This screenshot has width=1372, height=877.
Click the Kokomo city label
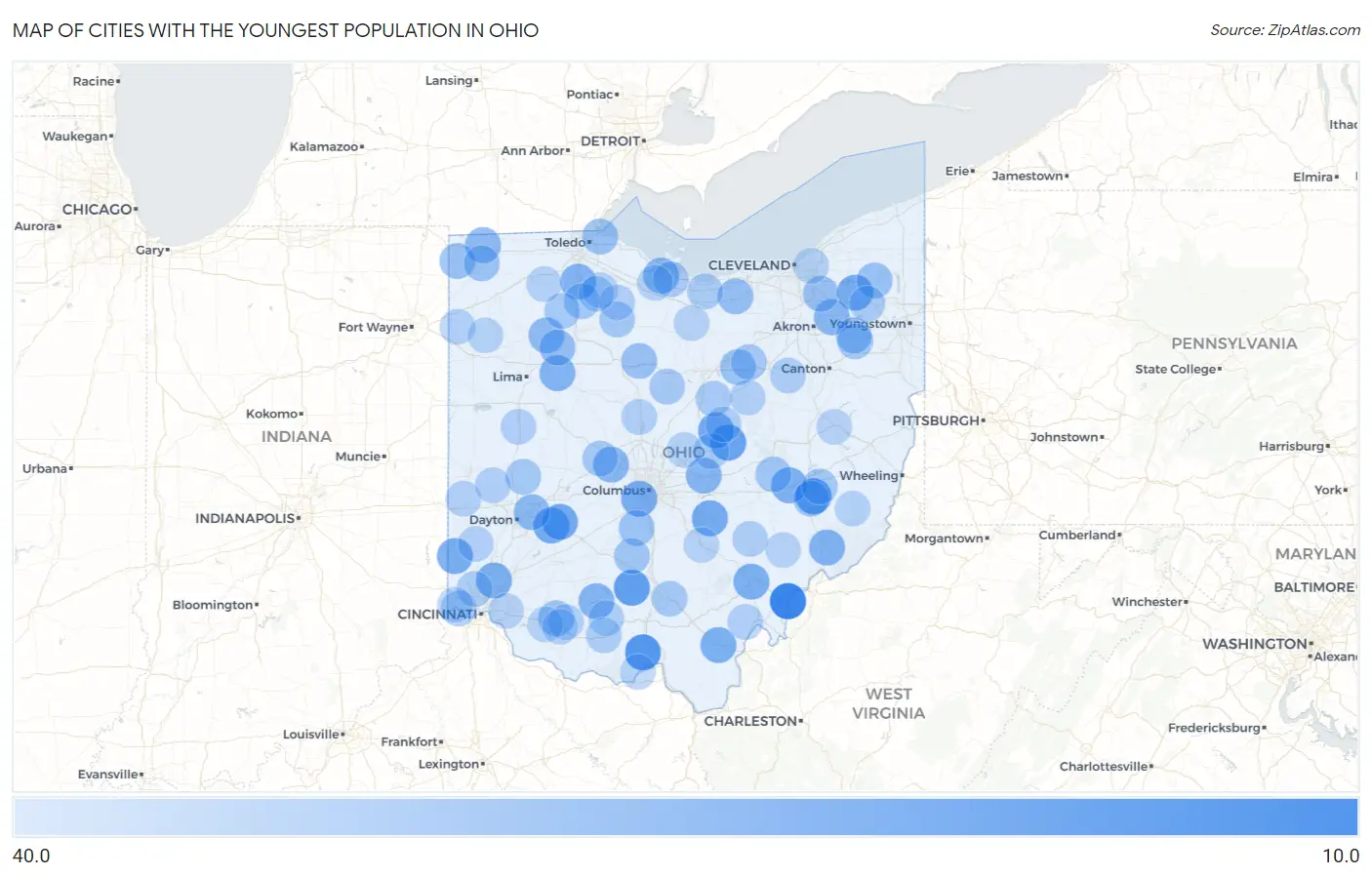[x=271, y=415]
